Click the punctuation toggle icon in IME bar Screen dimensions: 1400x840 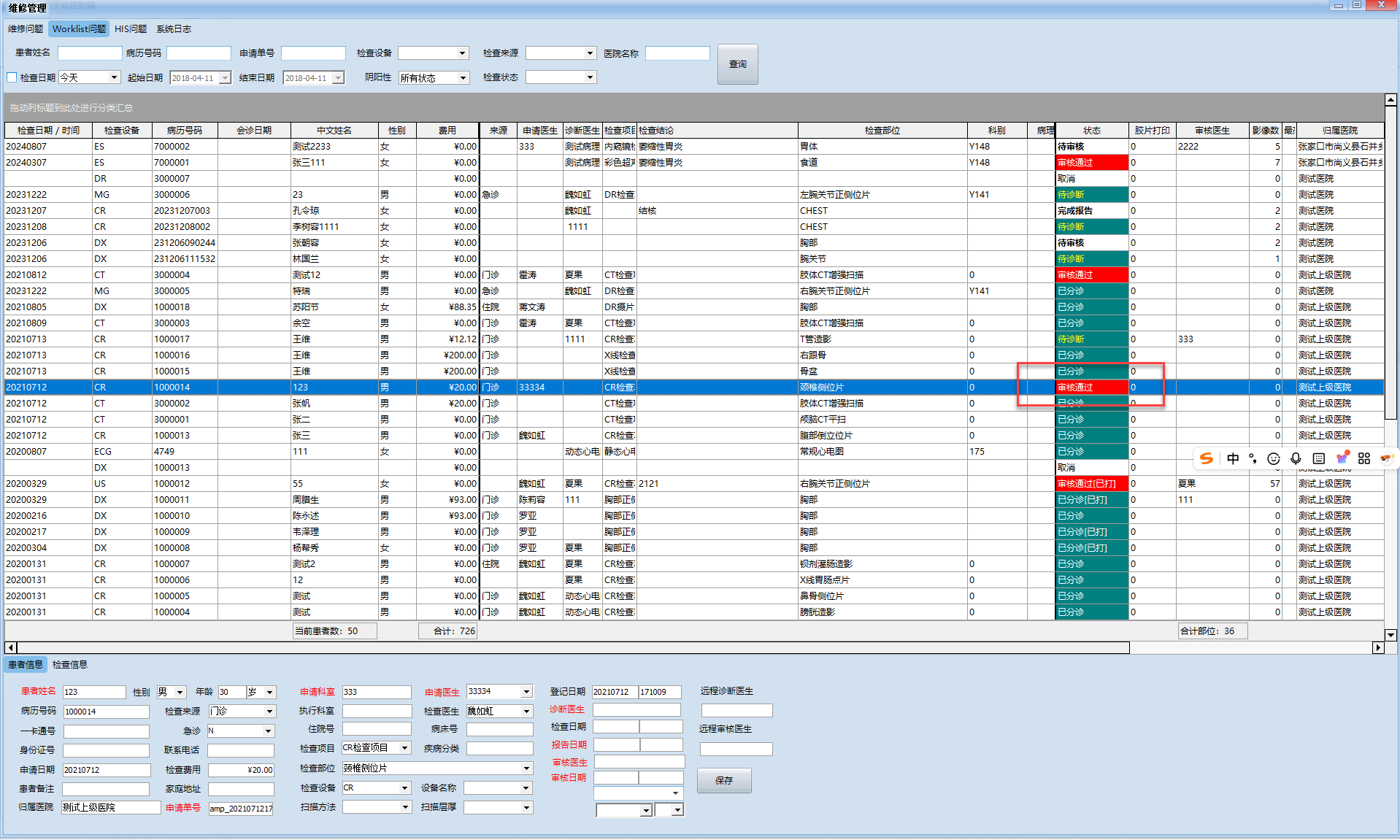tap(1253, 458)
